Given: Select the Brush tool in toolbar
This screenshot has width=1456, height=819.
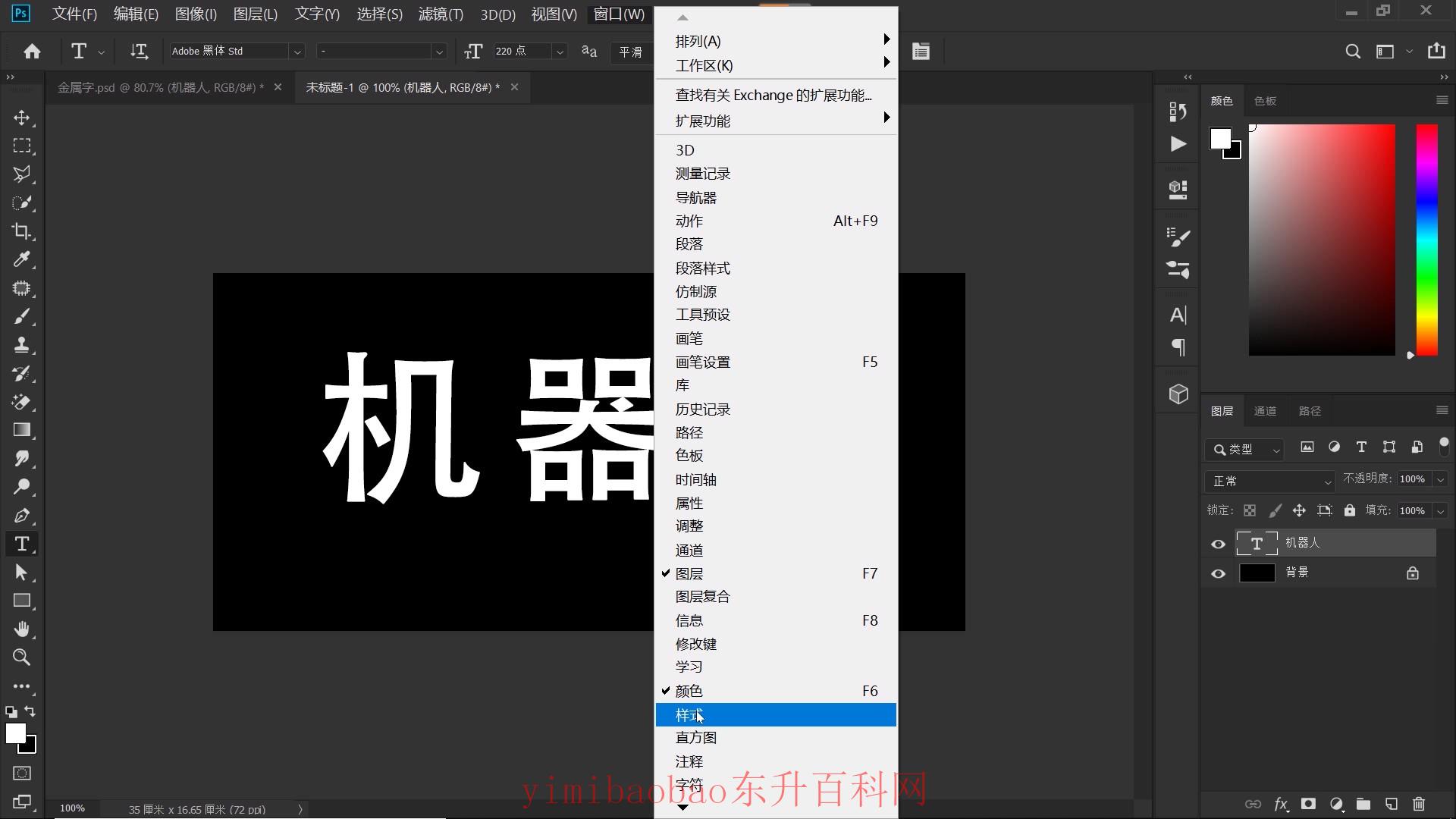Looking at the screenshot, I should pos(22,316).
